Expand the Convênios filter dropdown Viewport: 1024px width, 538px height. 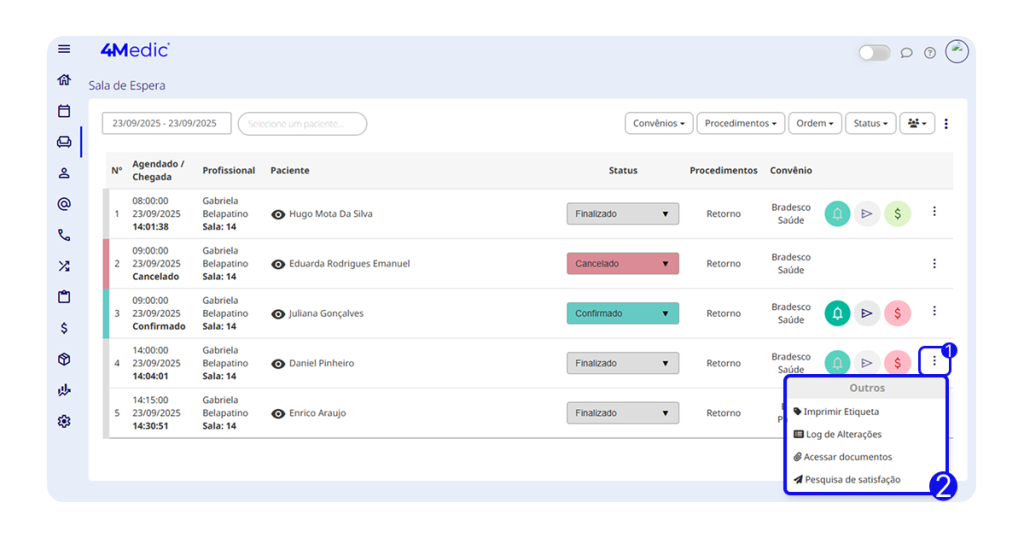658,123
